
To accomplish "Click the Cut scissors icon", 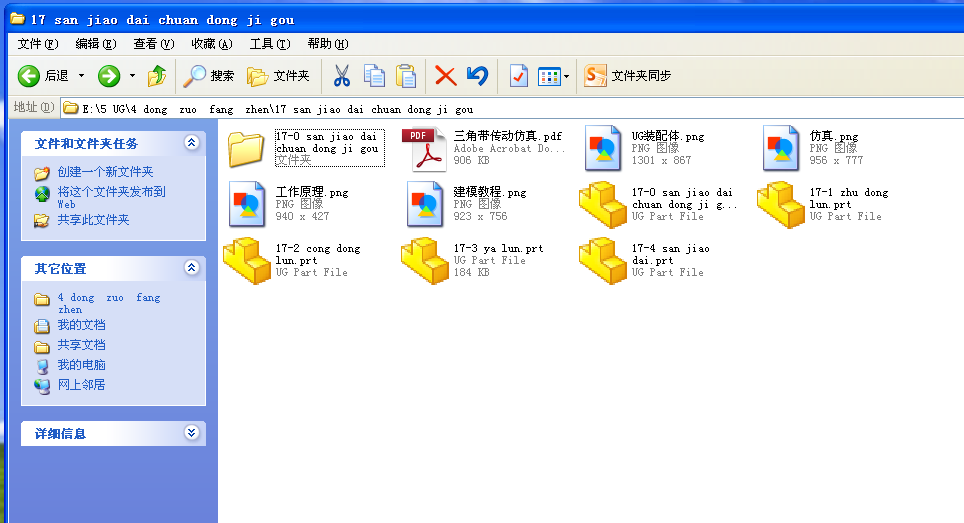I will tap(342, 76).
